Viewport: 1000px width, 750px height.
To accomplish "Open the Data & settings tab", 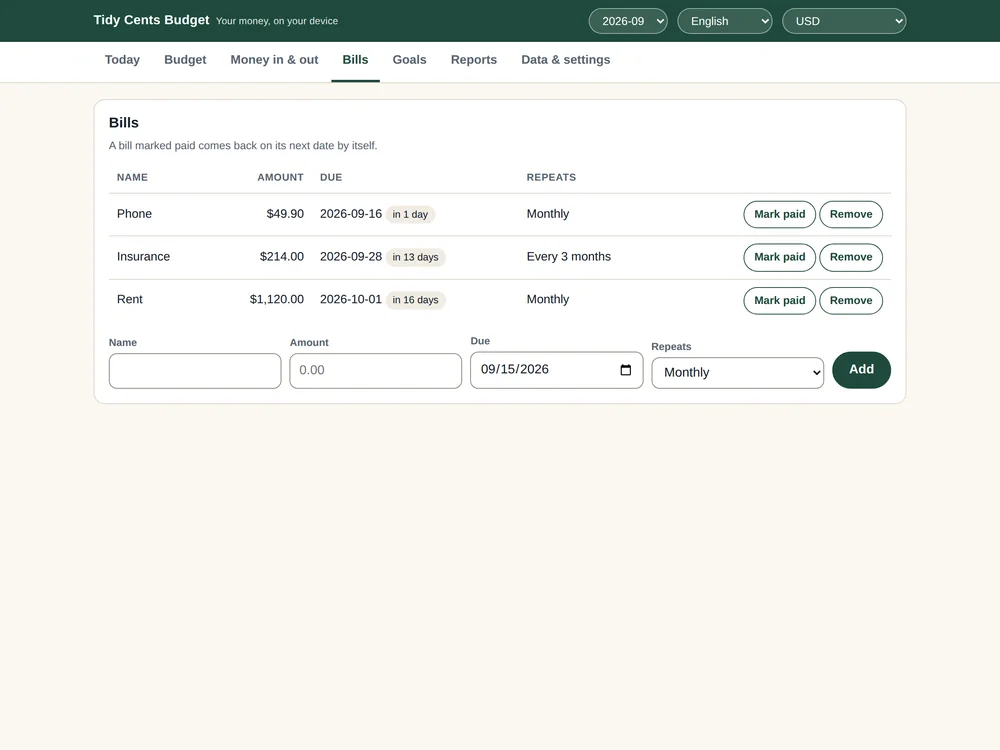I will click(x=566, y=60).
